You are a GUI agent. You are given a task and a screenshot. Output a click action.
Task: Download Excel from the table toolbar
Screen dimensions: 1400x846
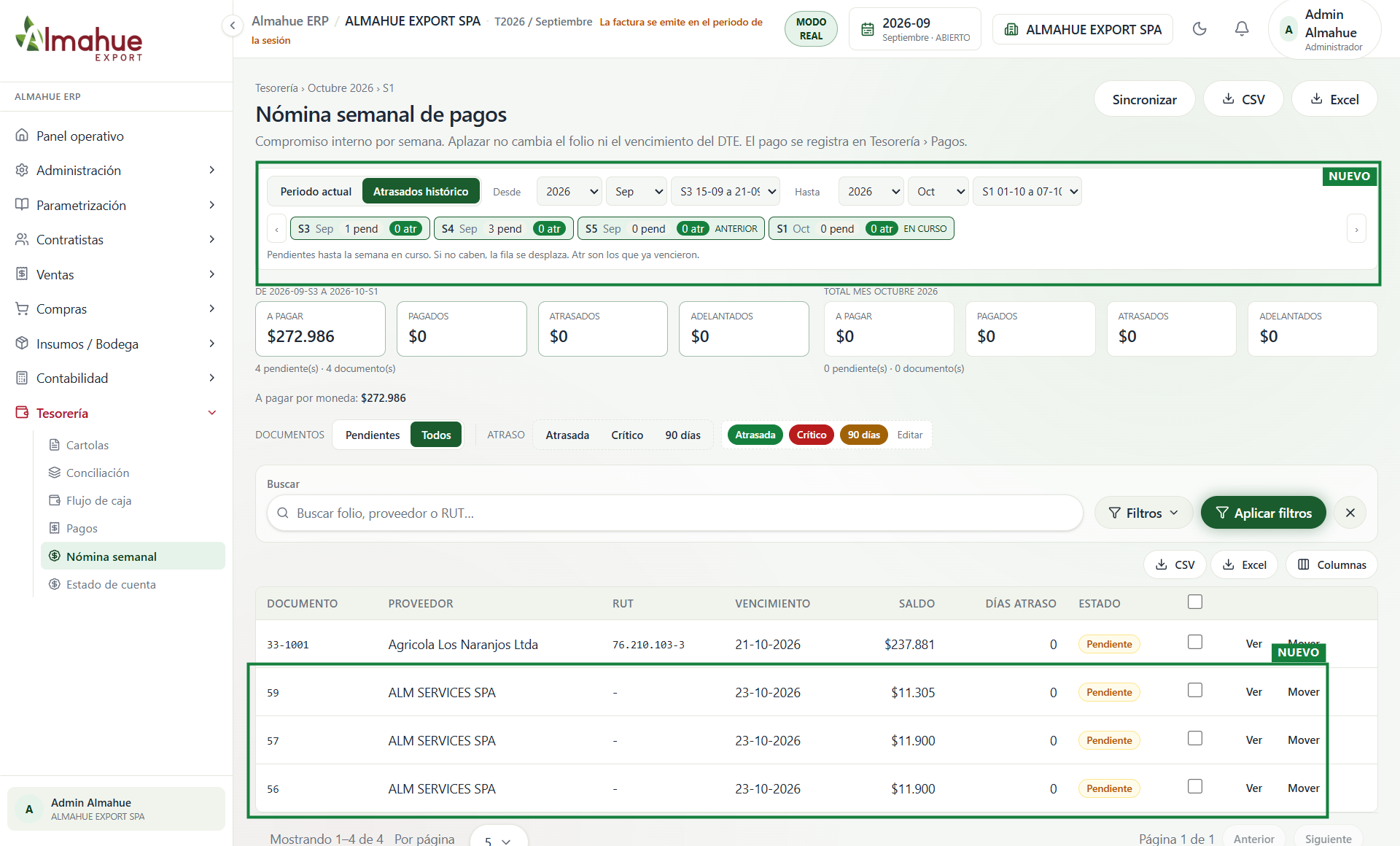[x=1244, y=564]
